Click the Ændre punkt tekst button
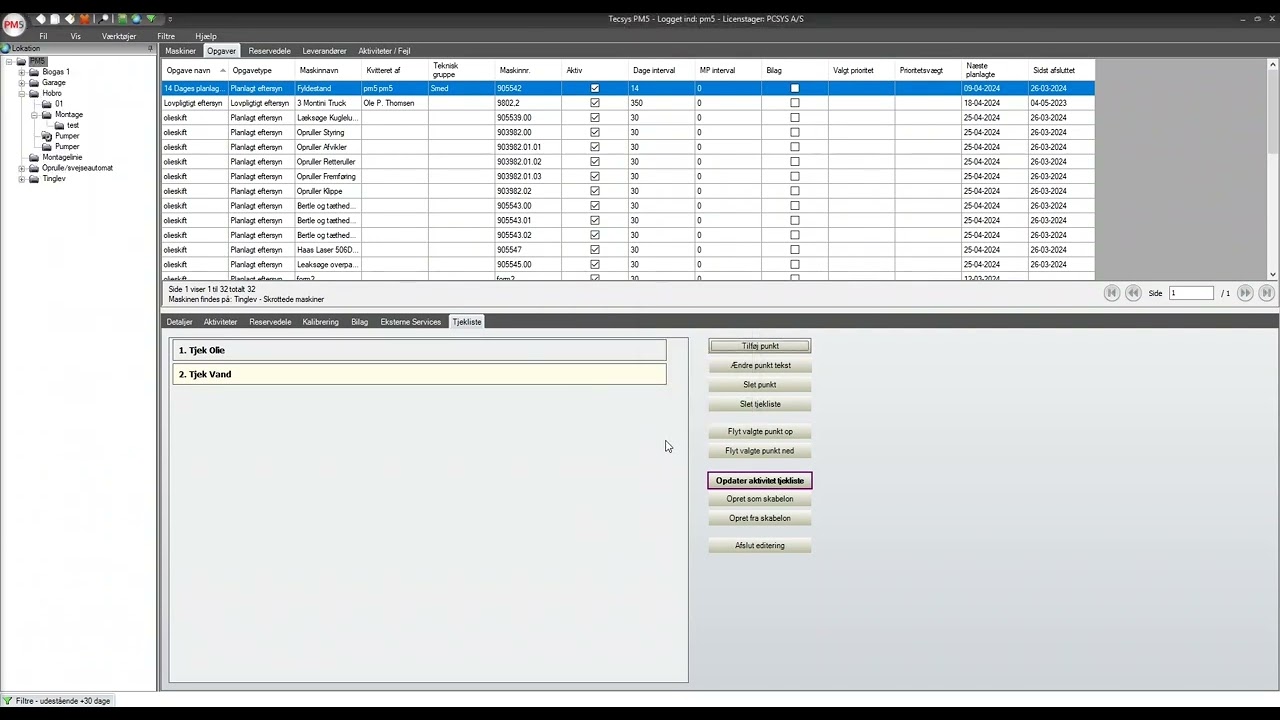The image size is (1280, 720). click(x=760, y=365)
